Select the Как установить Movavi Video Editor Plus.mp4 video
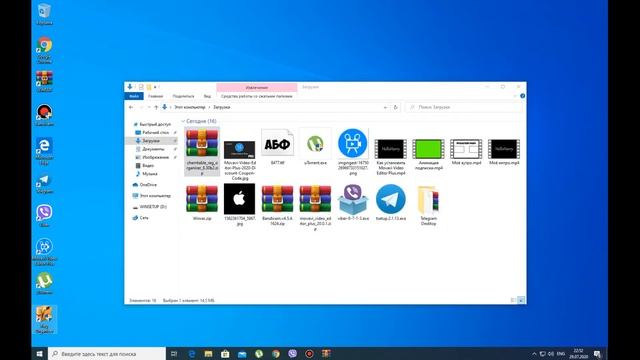The image size is (640, 360). 391,157
